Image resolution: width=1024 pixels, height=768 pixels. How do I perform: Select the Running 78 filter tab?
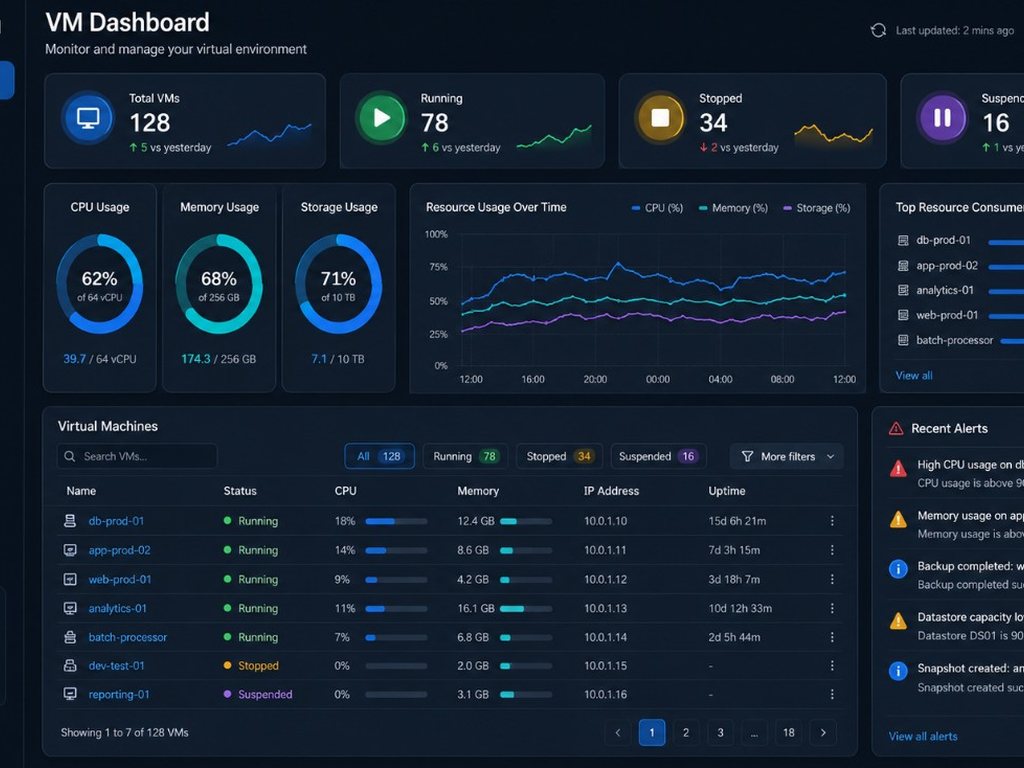pyautogui.click(x=465, y=456)
